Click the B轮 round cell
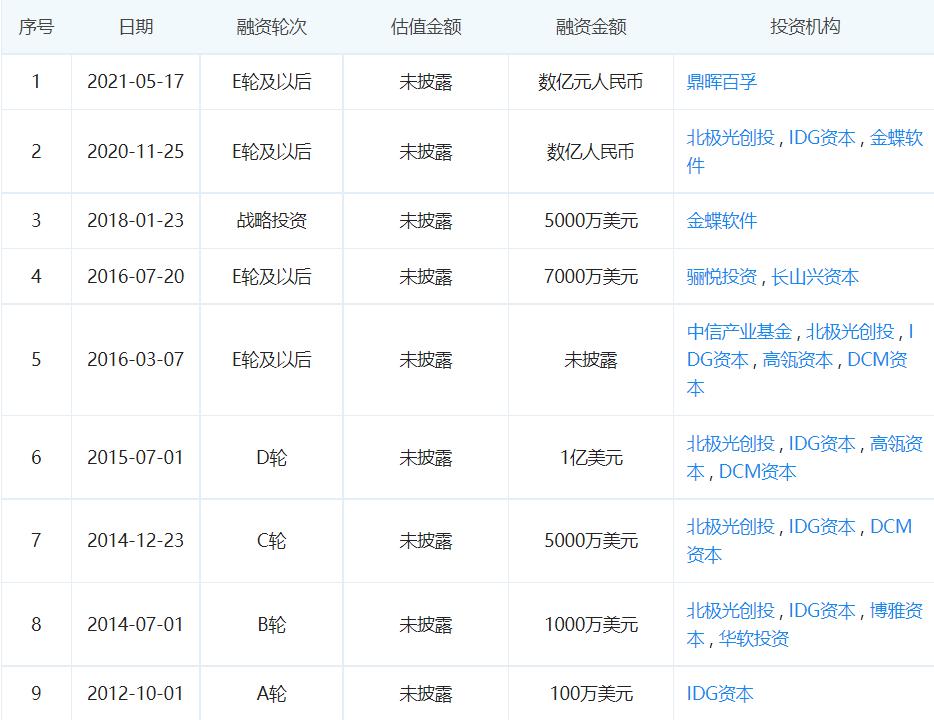This screenshot has height=720, width=934. point(272,625)
